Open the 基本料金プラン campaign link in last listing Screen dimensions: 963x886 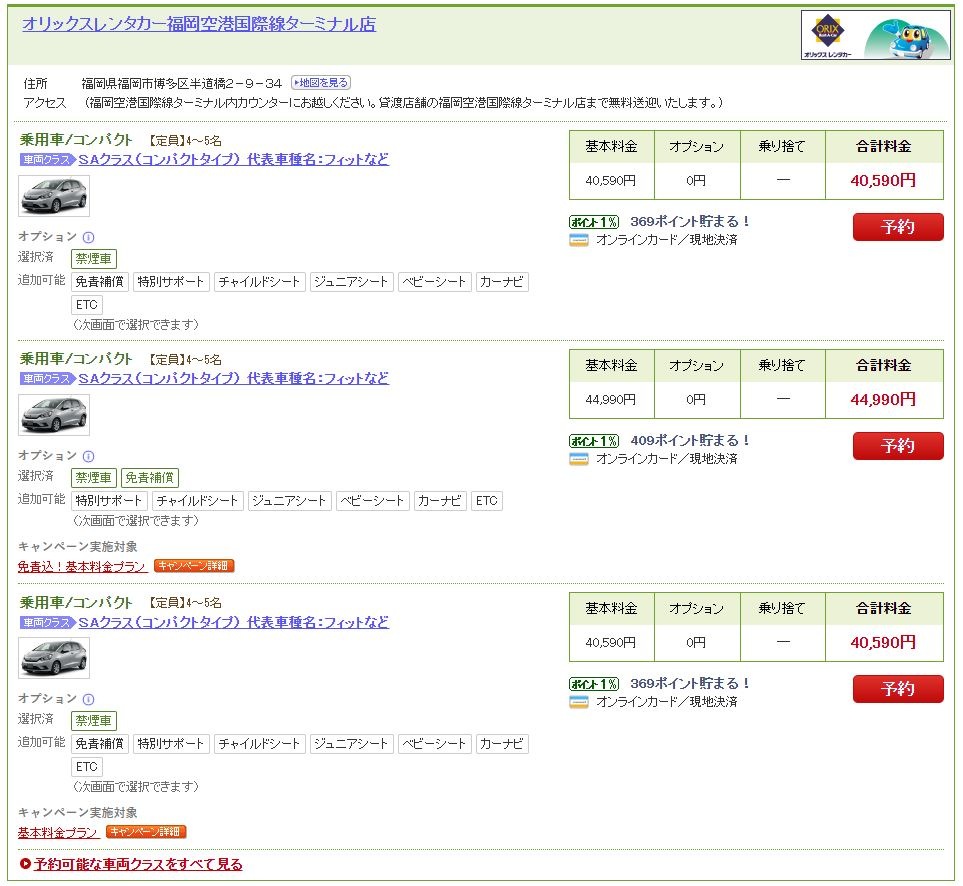58,833
